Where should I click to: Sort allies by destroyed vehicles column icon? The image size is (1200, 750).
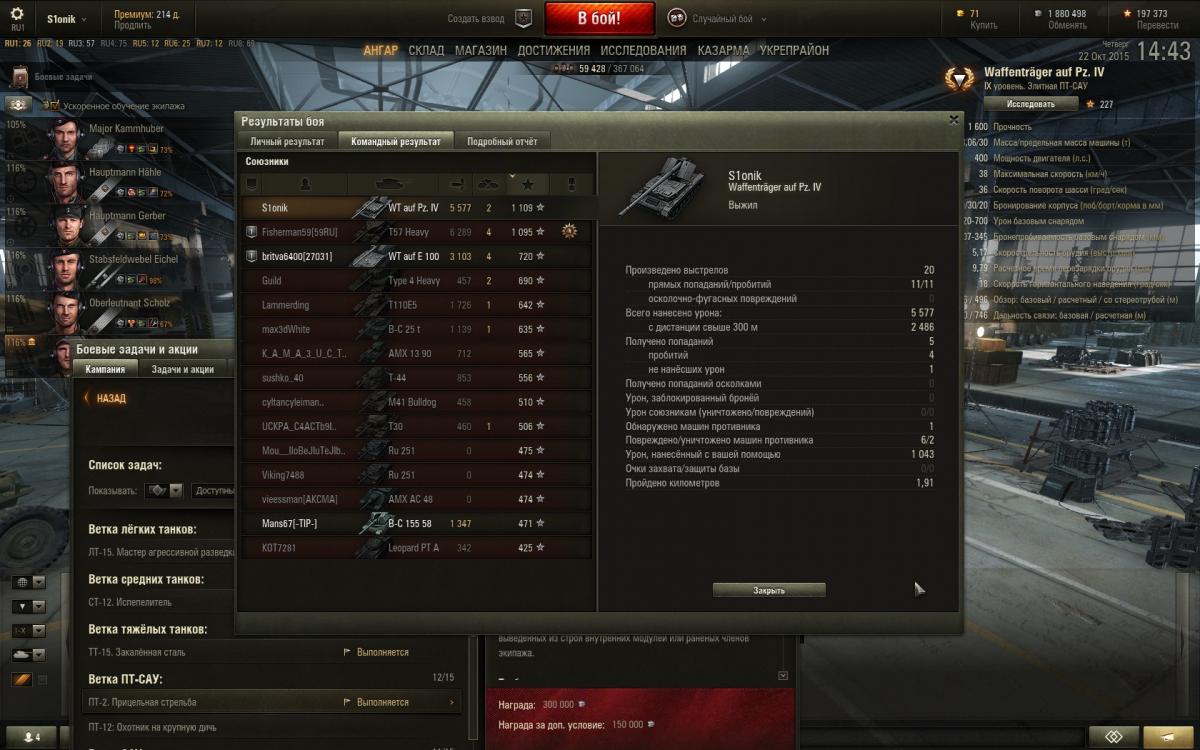pyautogui.click(x=488, y=184)
